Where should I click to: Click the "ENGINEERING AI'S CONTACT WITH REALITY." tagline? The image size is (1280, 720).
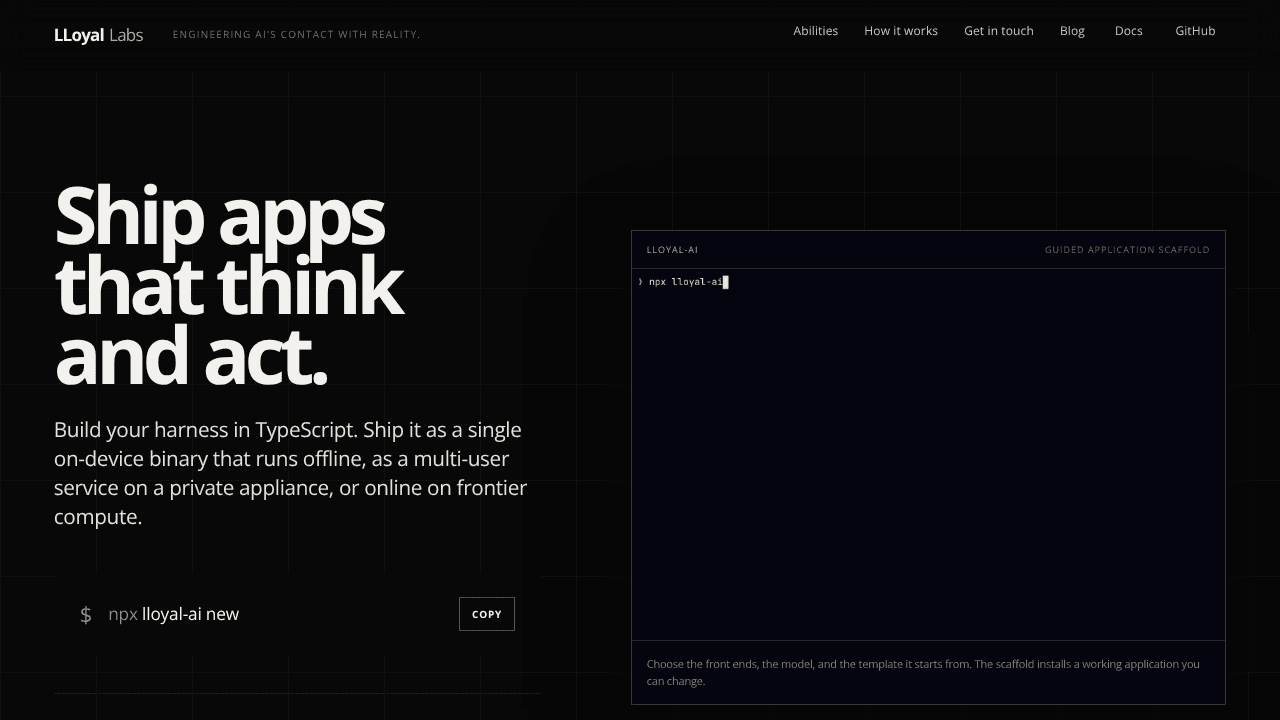(x=296, y=35)
